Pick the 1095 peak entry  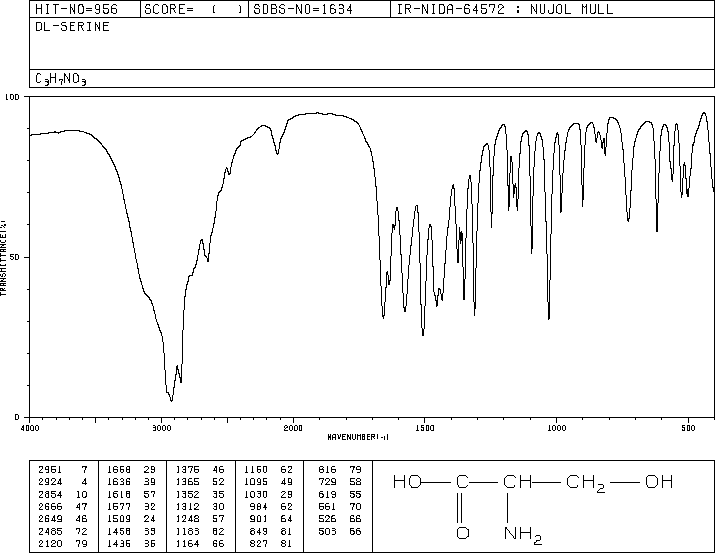click(x=268, y=482)
